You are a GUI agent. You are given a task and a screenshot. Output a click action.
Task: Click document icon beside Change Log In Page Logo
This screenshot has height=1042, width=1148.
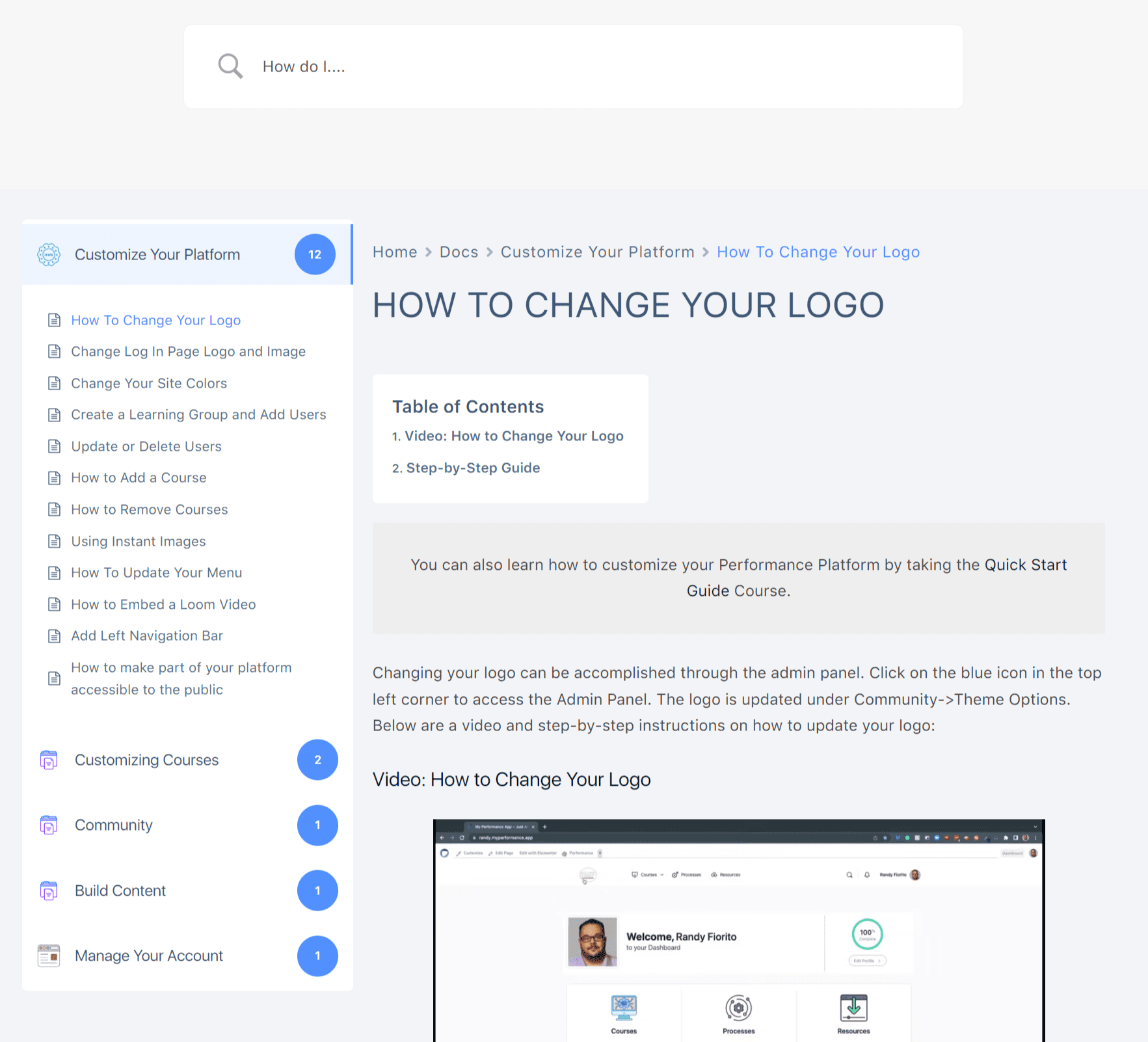[55, 351]
